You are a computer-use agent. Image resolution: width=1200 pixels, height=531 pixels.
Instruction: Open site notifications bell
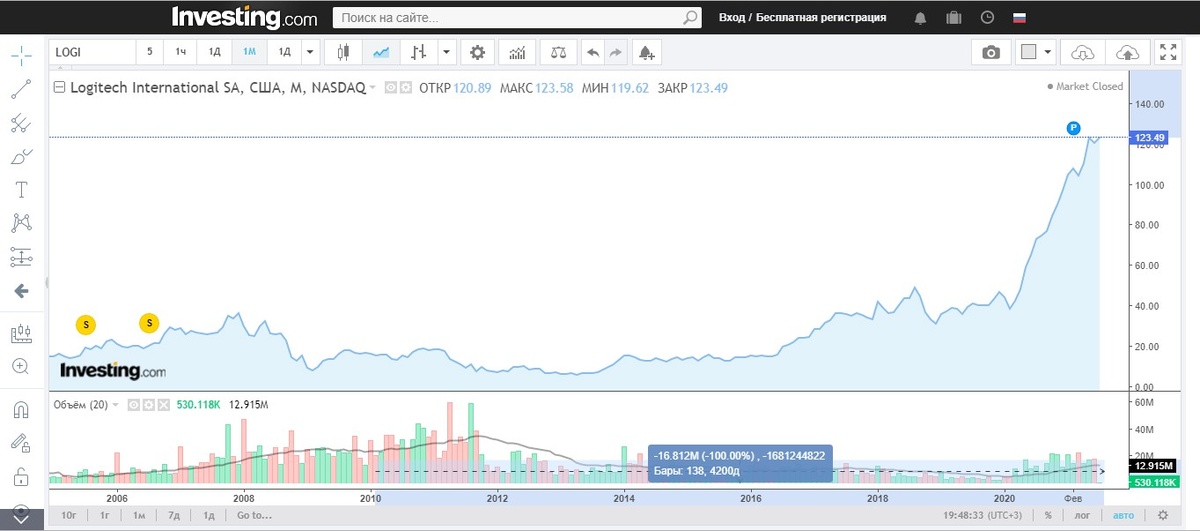pos(920,18)
